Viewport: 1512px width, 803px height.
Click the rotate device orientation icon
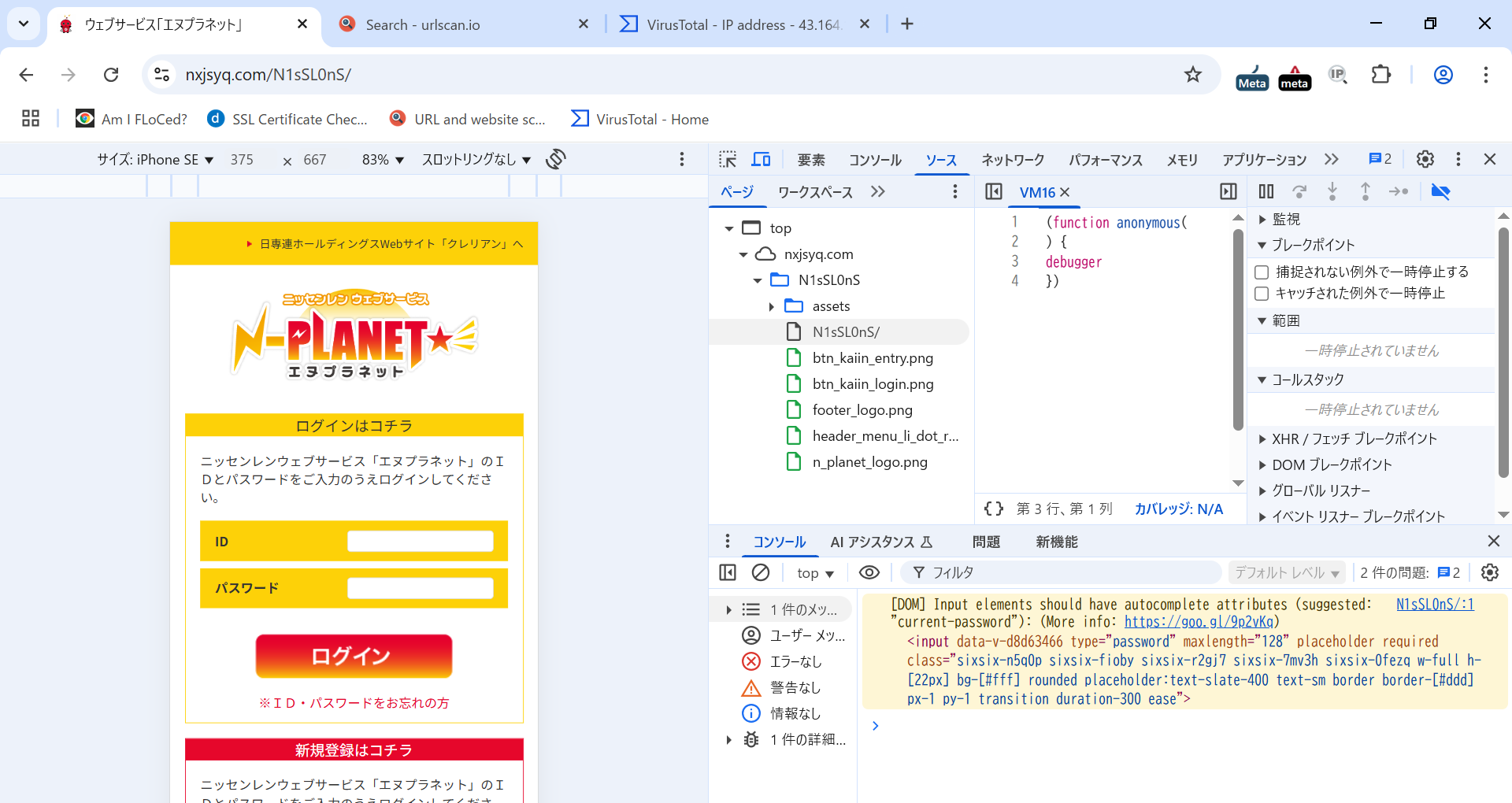click(x=556, y=159)
